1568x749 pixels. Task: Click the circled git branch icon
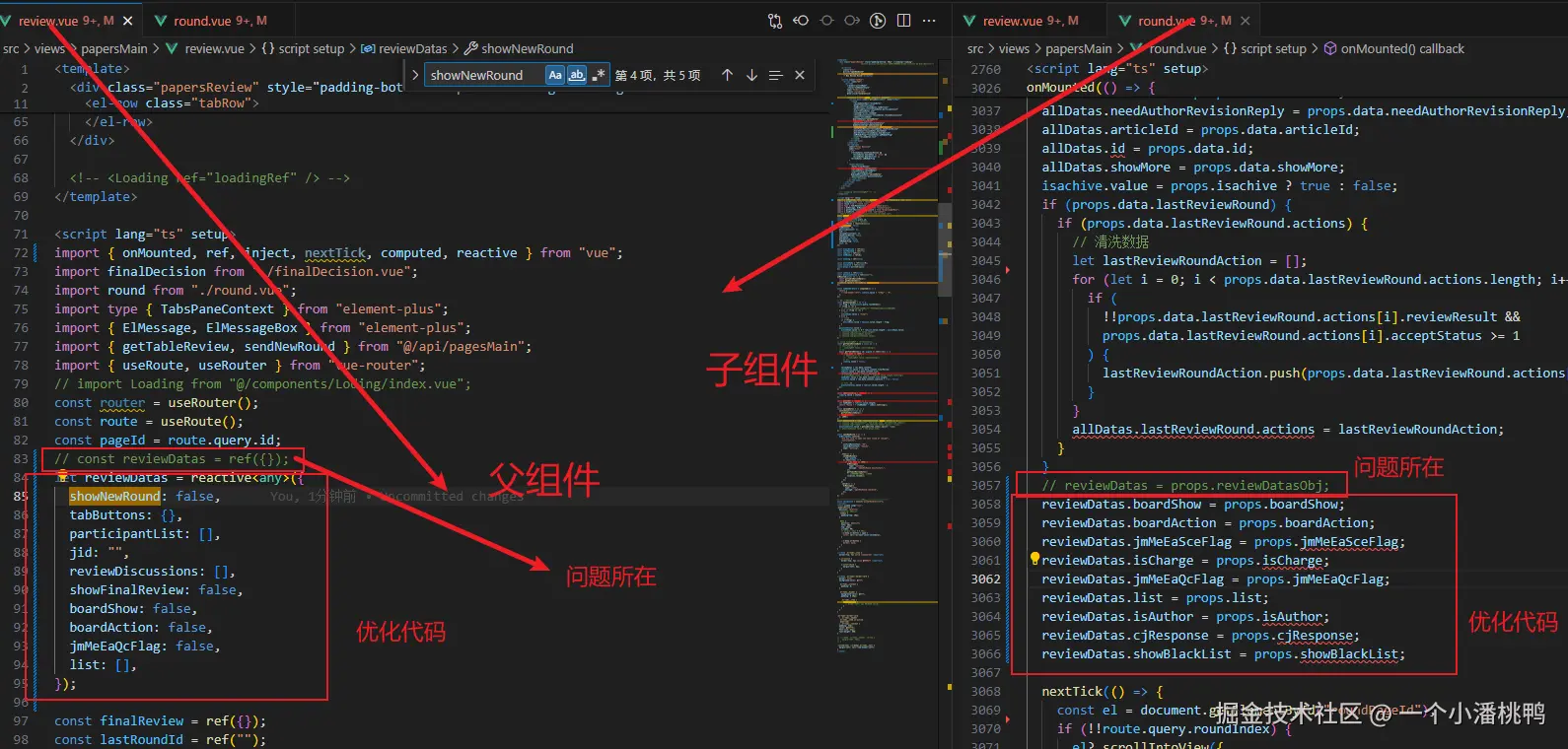(x=878, y=21)
